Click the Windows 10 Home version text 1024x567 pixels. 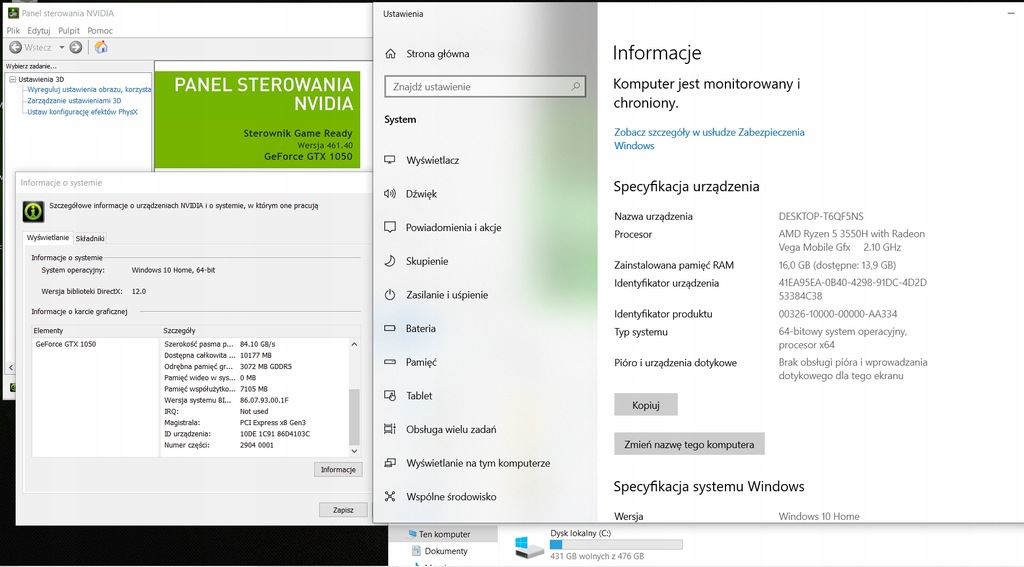tap(819, 516)
